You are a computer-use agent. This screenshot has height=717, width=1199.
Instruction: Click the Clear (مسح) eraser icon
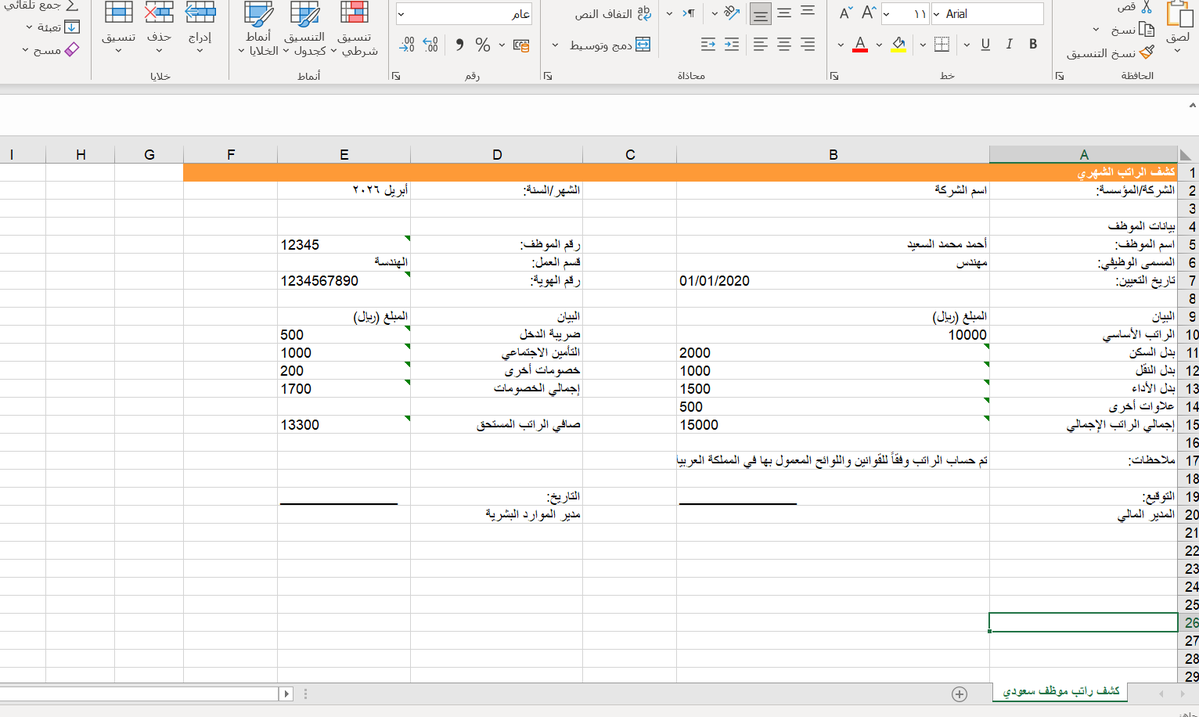pos(72,49)
